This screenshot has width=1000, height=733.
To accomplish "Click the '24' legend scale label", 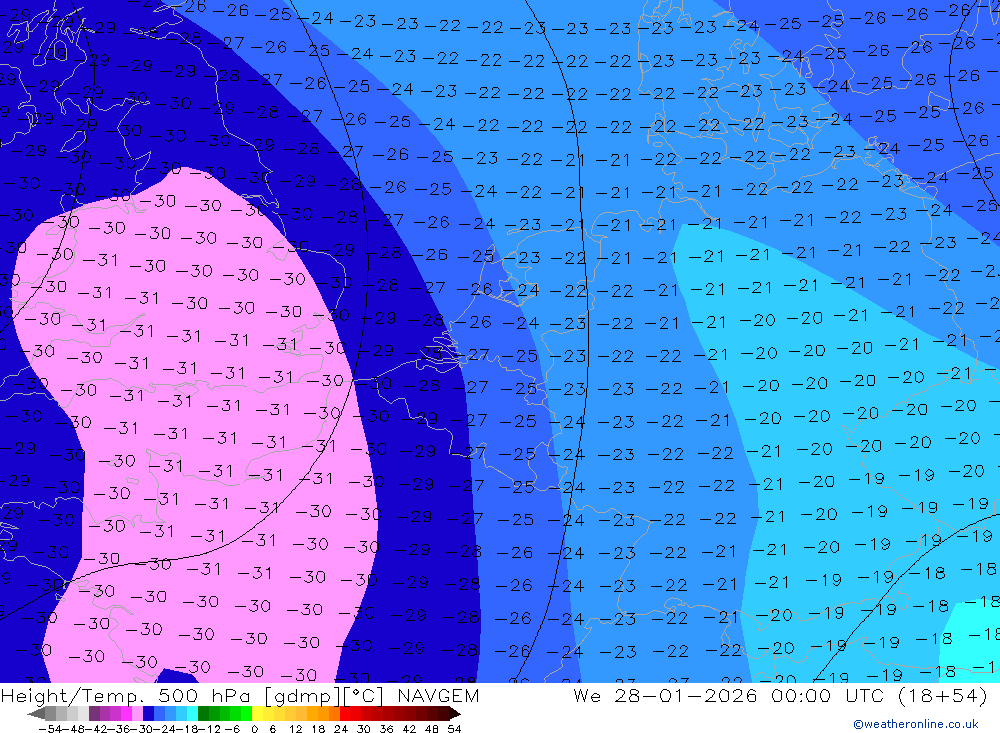I will [x=341, y=729].
